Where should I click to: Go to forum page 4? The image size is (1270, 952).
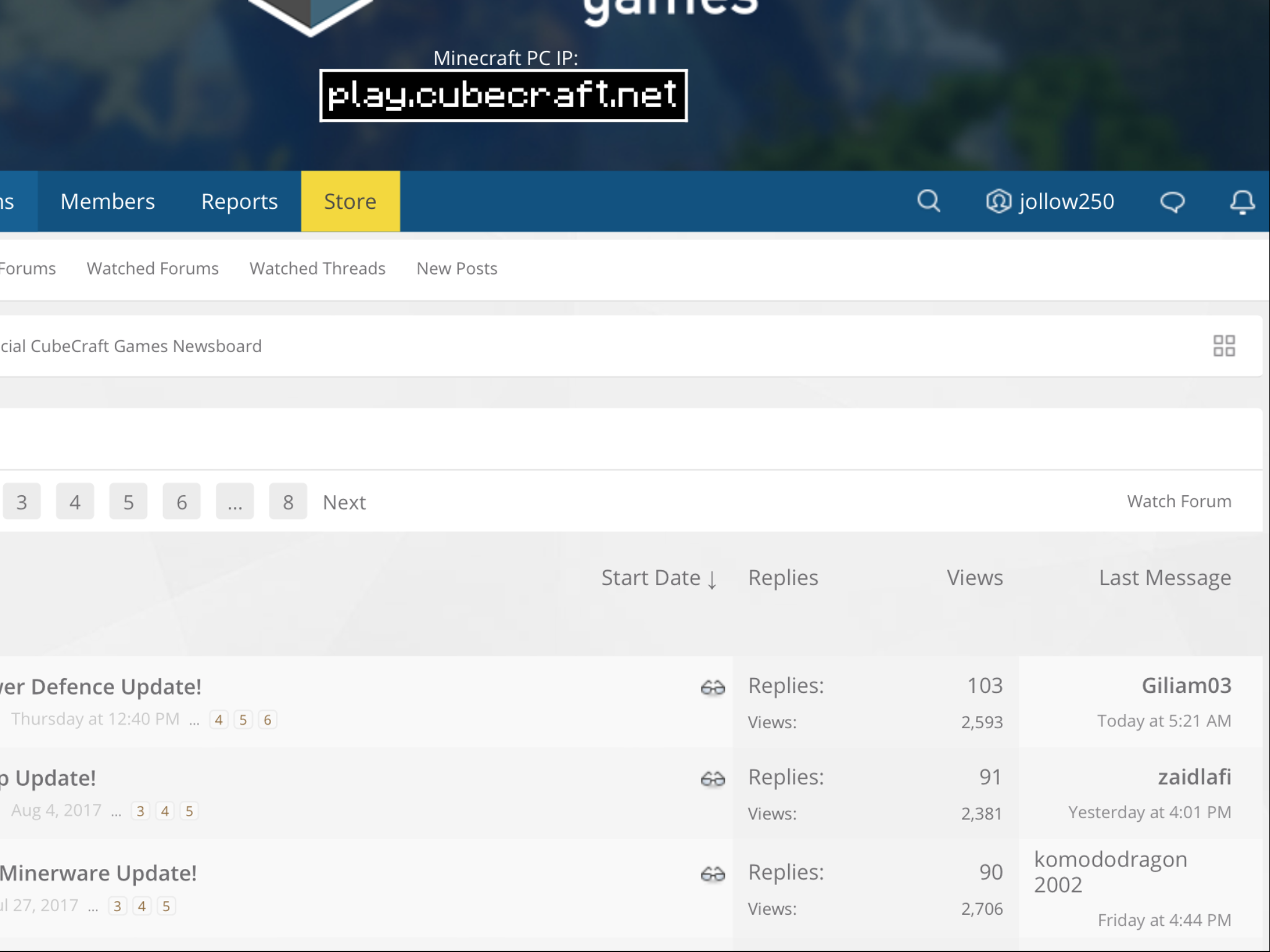pos(75,501)
